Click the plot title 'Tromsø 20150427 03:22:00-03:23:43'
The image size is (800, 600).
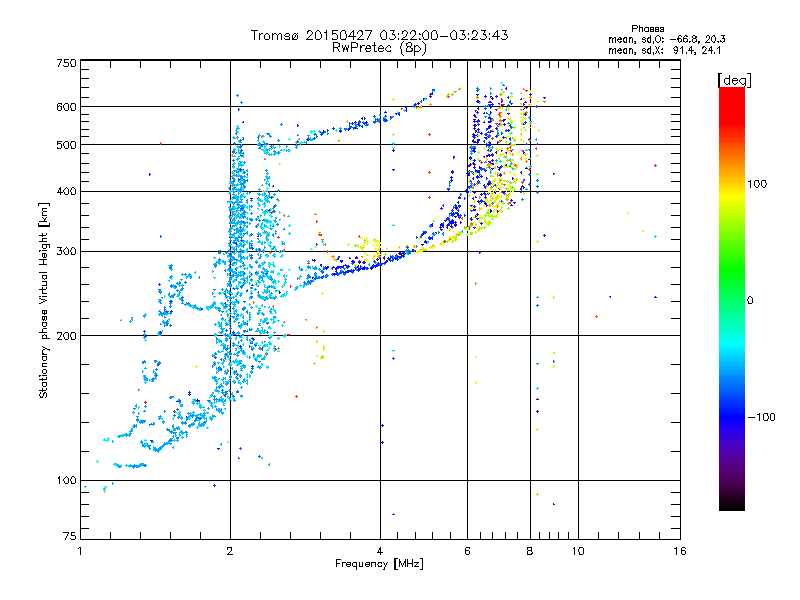[x=379, y=35]
